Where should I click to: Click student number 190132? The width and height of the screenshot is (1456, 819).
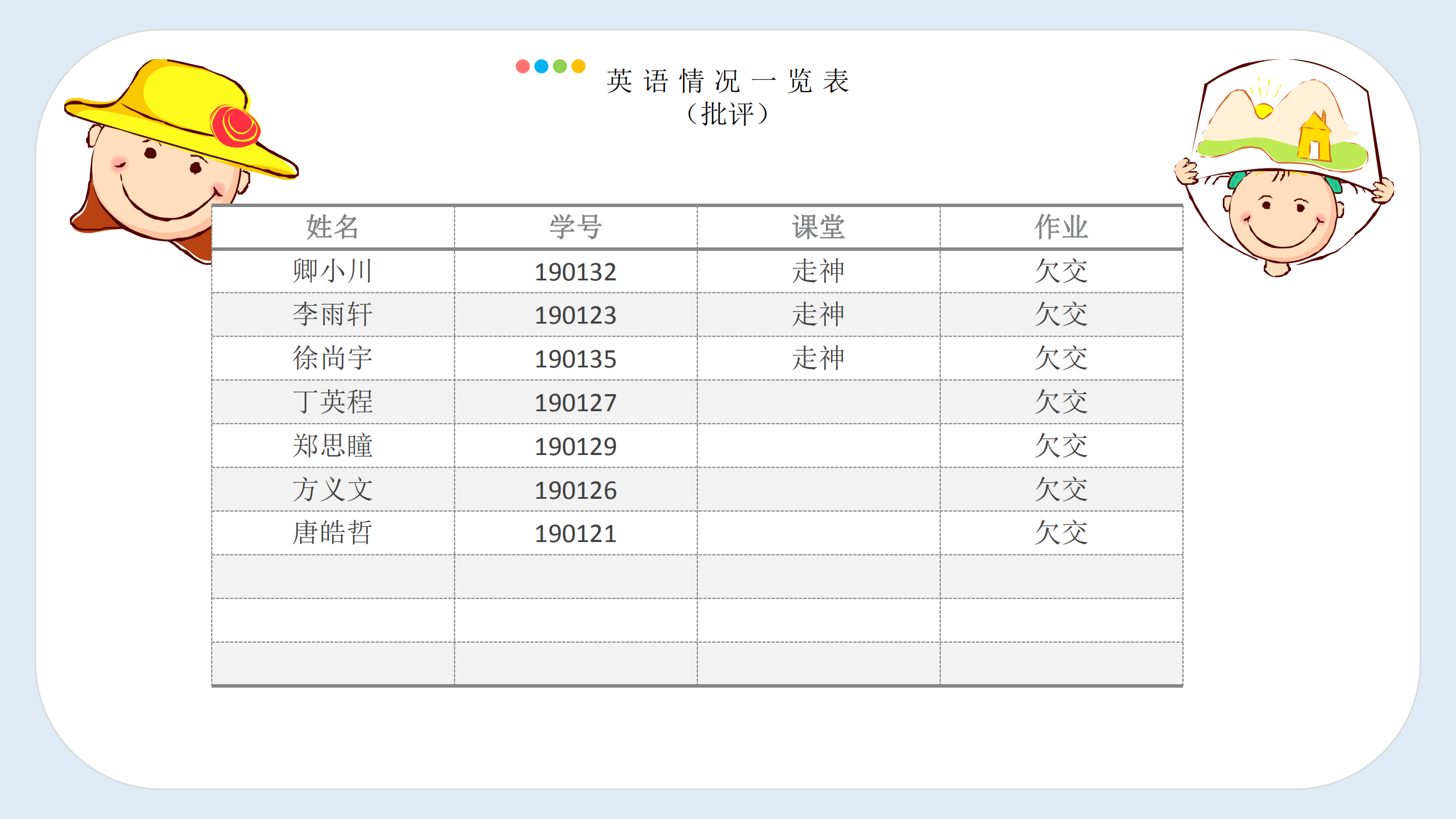coord(576,272)
